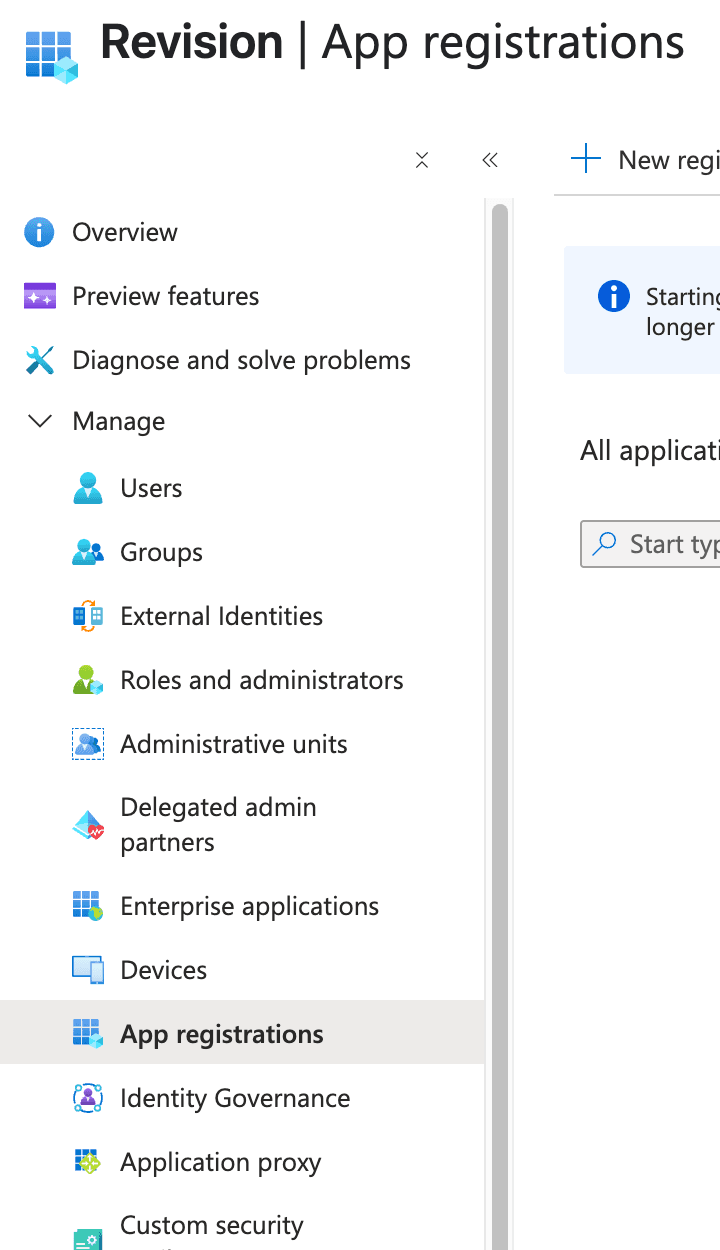This screenshot has height=1250, width=720.
Task: Click the Administrative units icon
Action: [88, 744]
